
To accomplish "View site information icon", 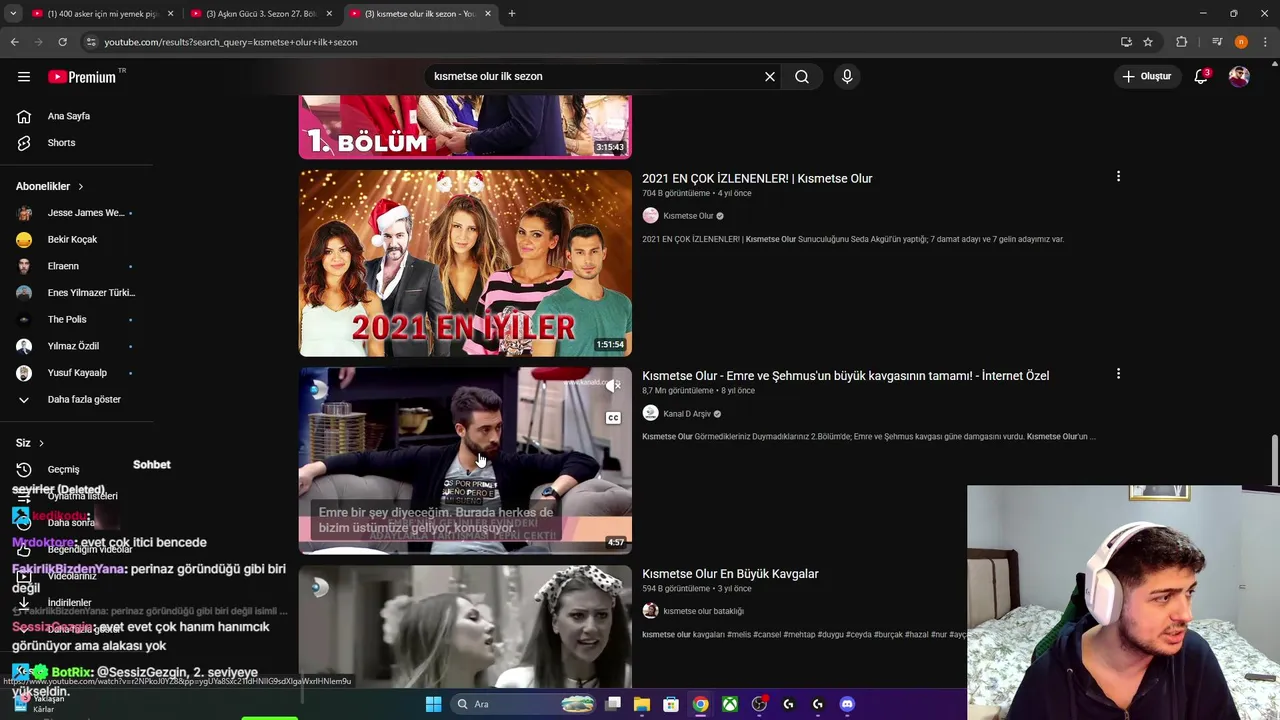I will tap(91, 42).
